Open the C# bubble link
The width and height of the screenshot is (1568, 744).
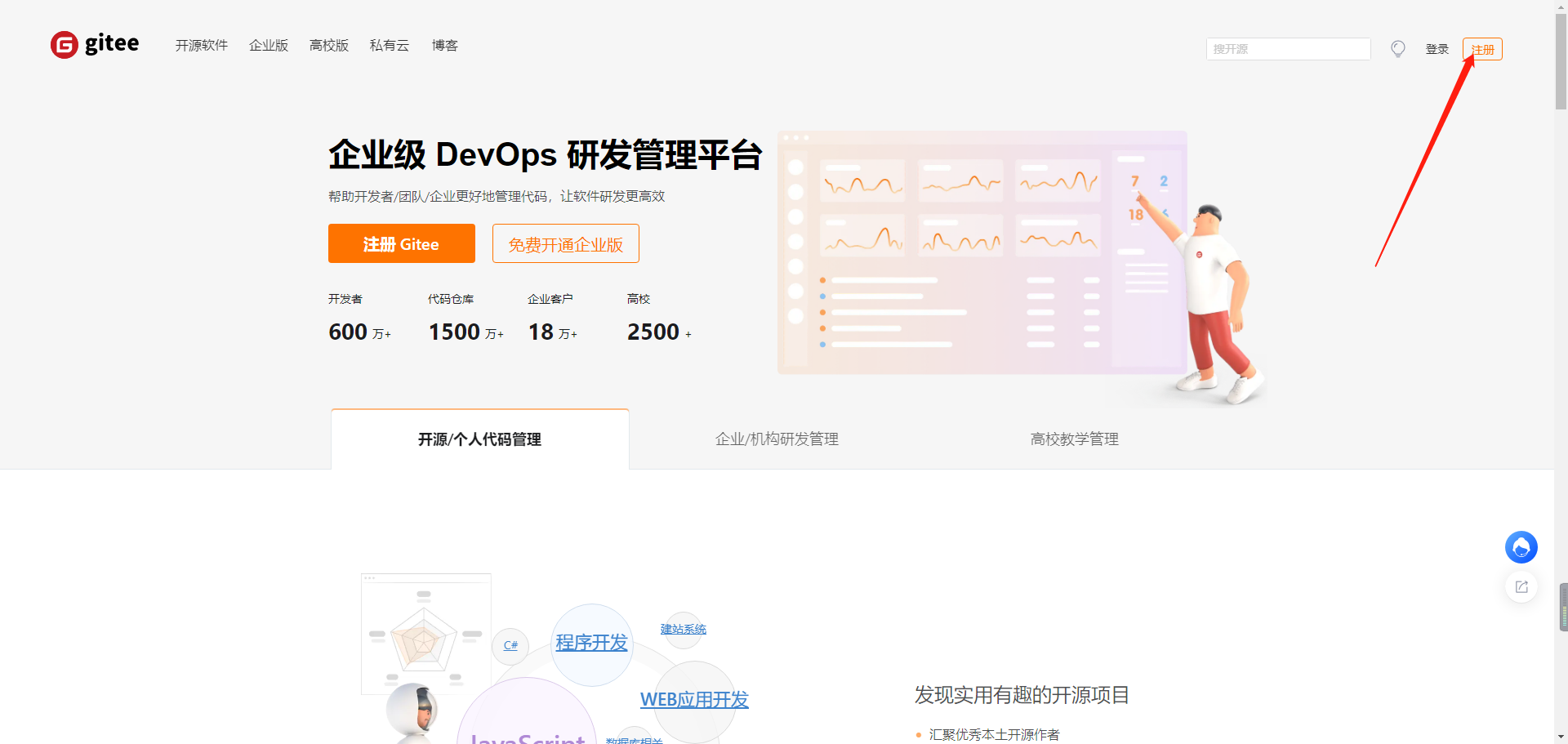(x=510, y=645)
